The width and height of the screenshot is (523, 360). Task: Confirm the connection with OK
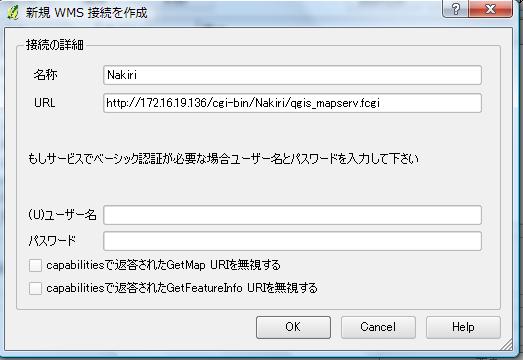tap(293, 327)
